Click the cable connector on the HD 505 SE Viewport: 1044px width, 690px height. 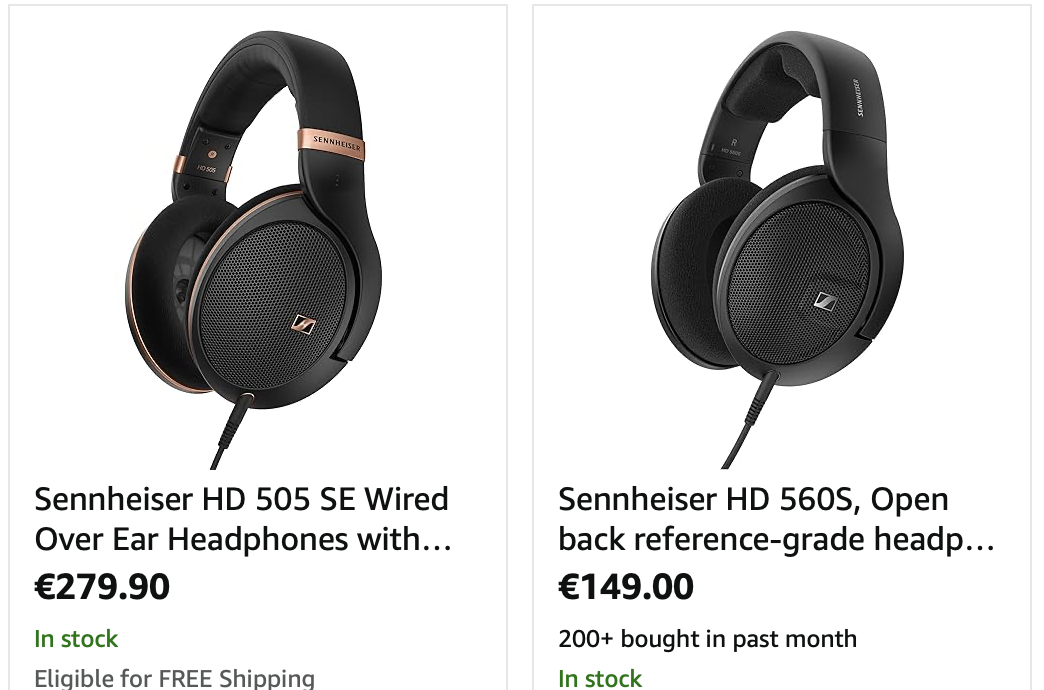243,402
